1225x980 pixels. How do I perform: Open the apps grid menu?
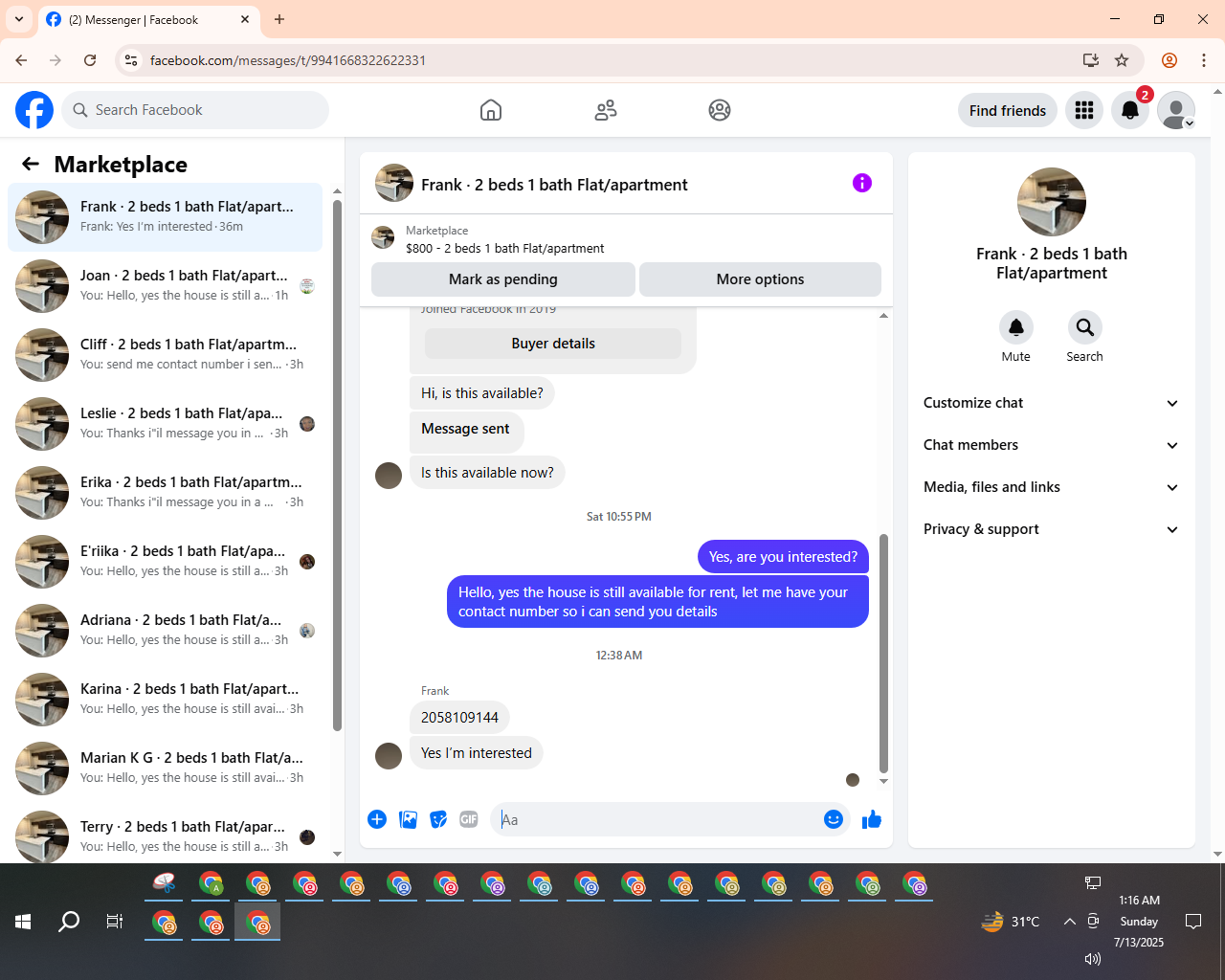[x=1084, y=110]
